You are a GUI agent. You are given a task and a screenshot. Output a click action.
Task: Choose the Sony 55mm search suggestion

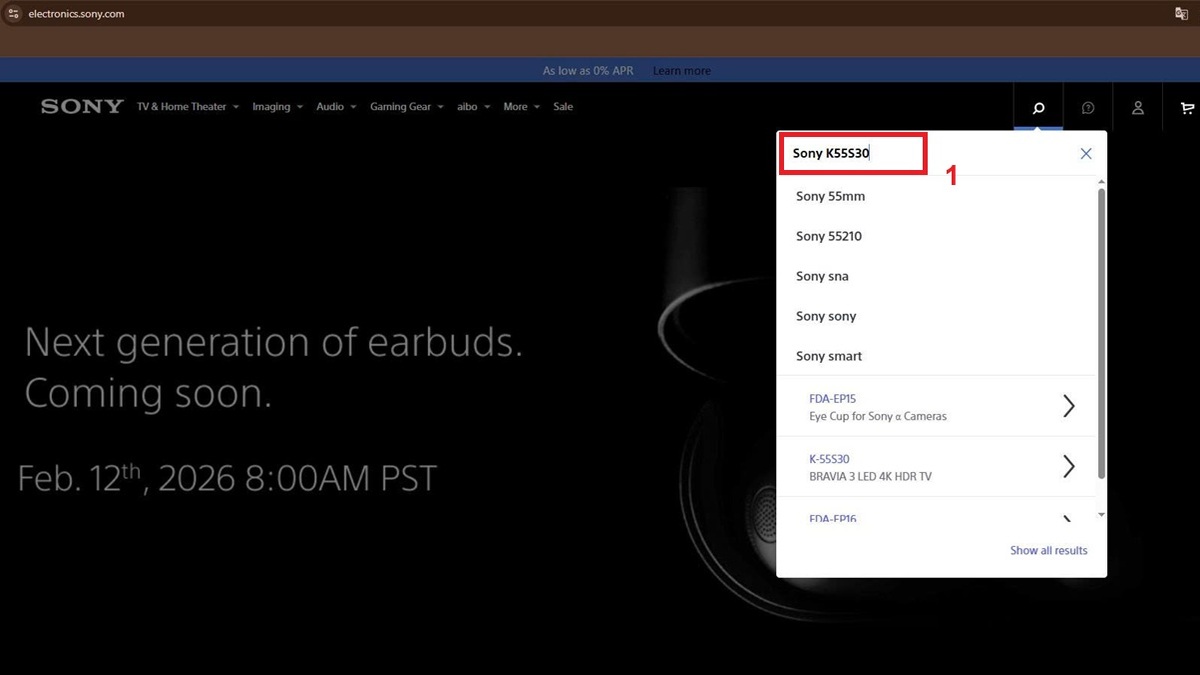pos(830,196)
